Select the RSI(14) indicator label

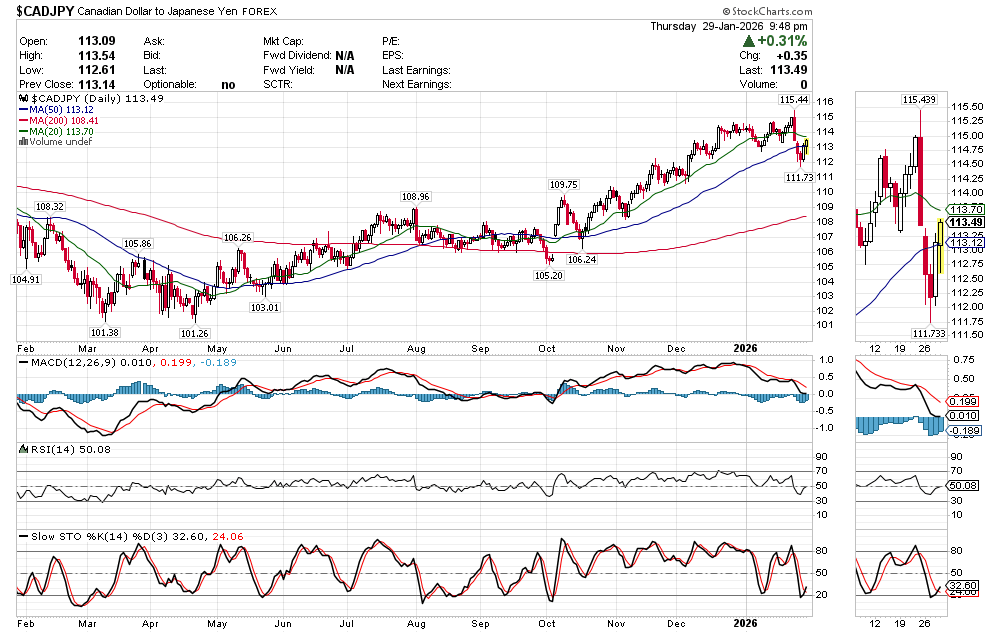[40, 449]
